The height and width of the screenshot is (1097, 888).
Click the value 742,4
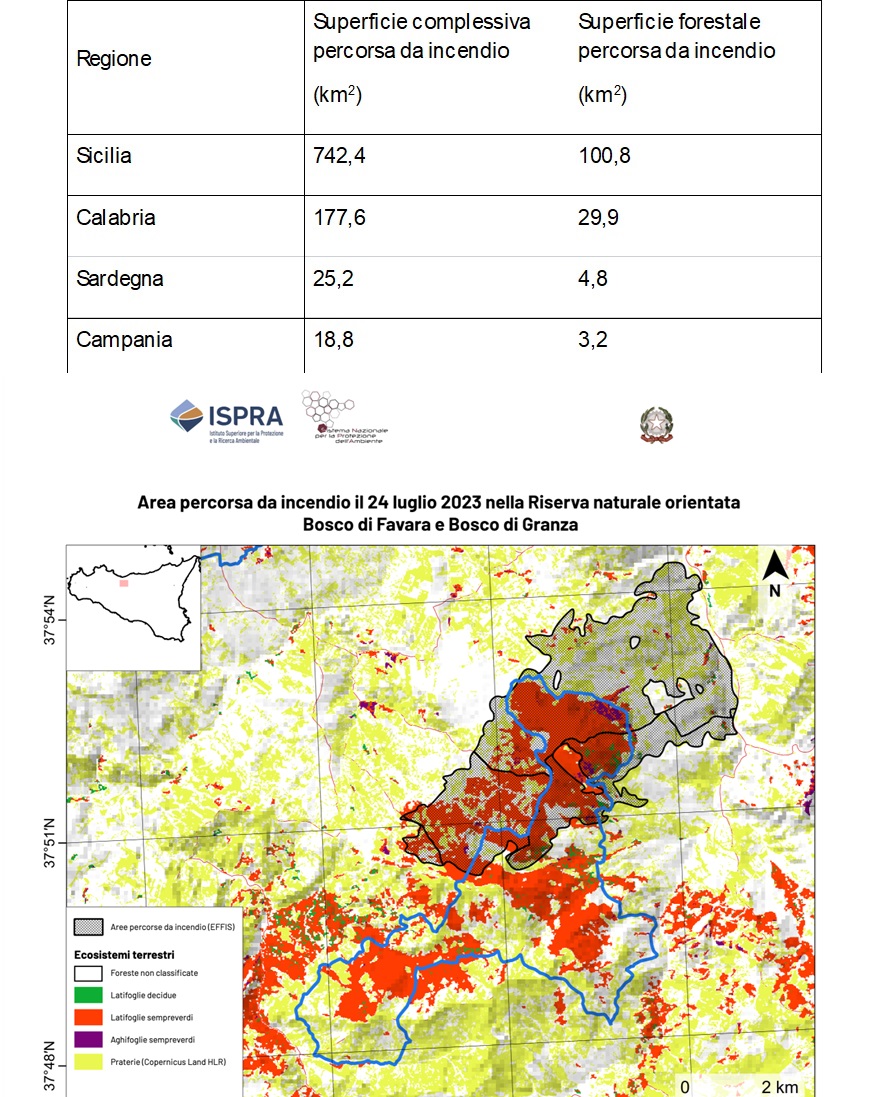click(339, 155)
